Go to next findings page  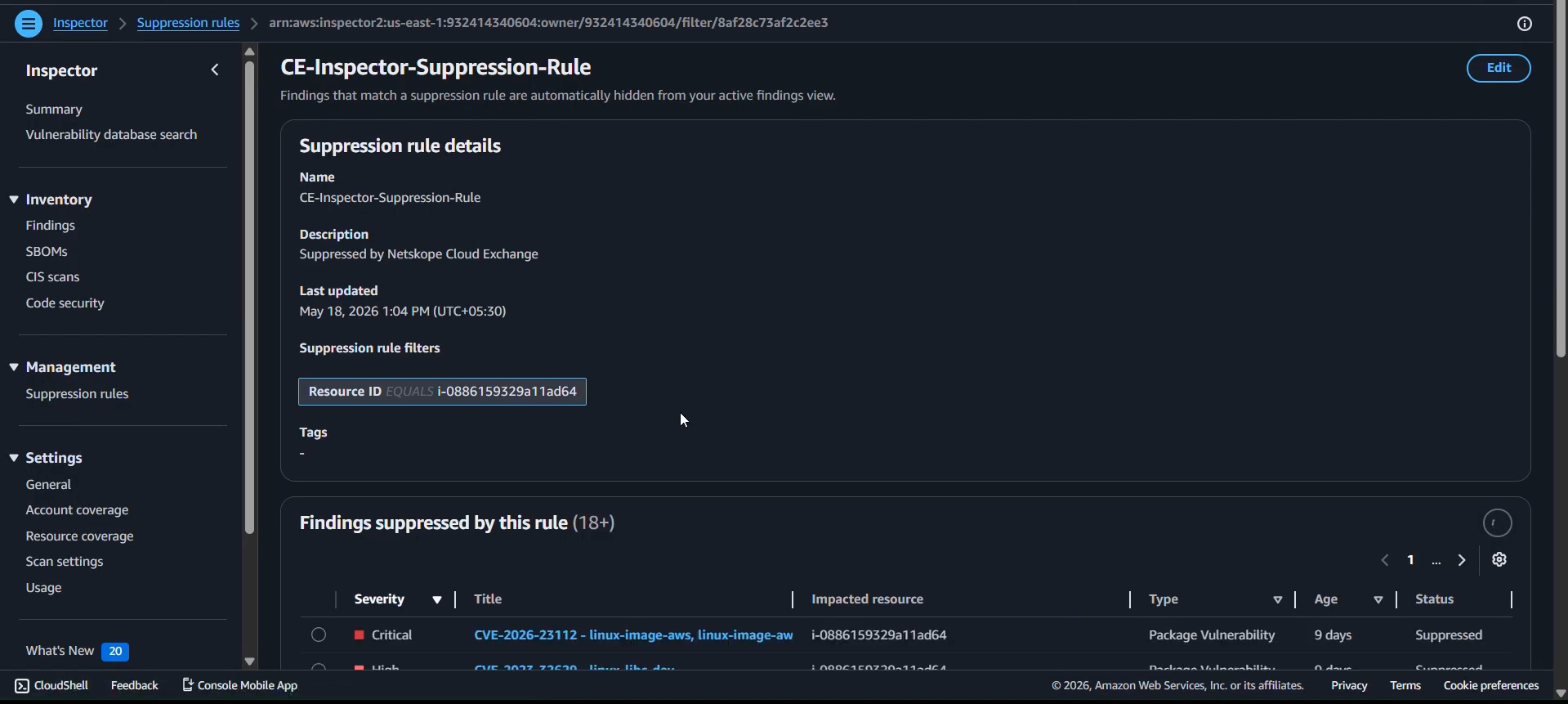[x=1463, y=560]
